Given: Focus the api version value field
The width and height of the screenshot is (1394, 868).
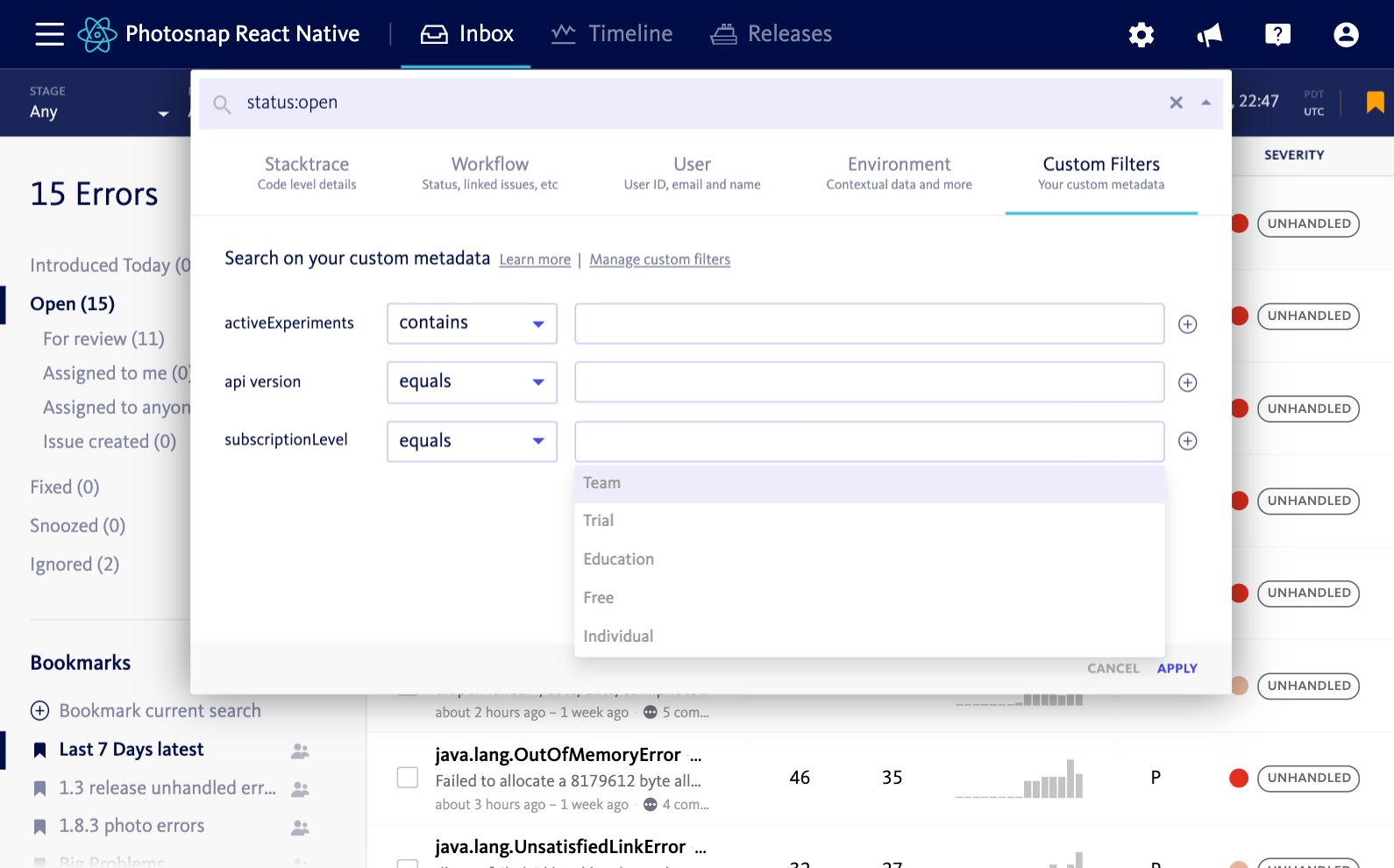Looking at the screenshot, I should point(869,382).
